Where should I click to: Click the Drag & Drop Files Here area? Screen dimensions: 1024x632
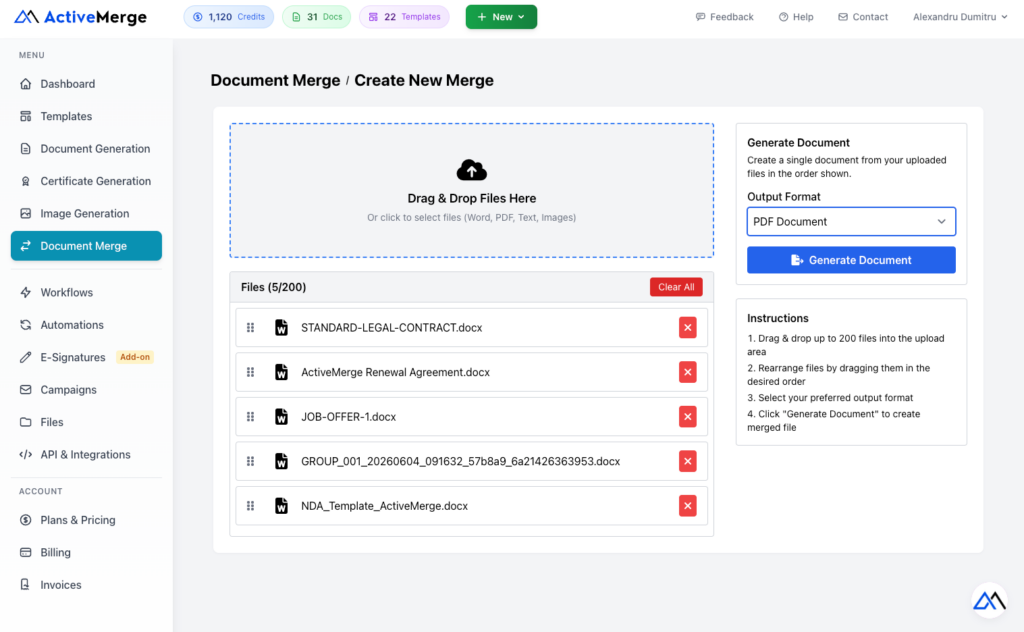[472, 190]
